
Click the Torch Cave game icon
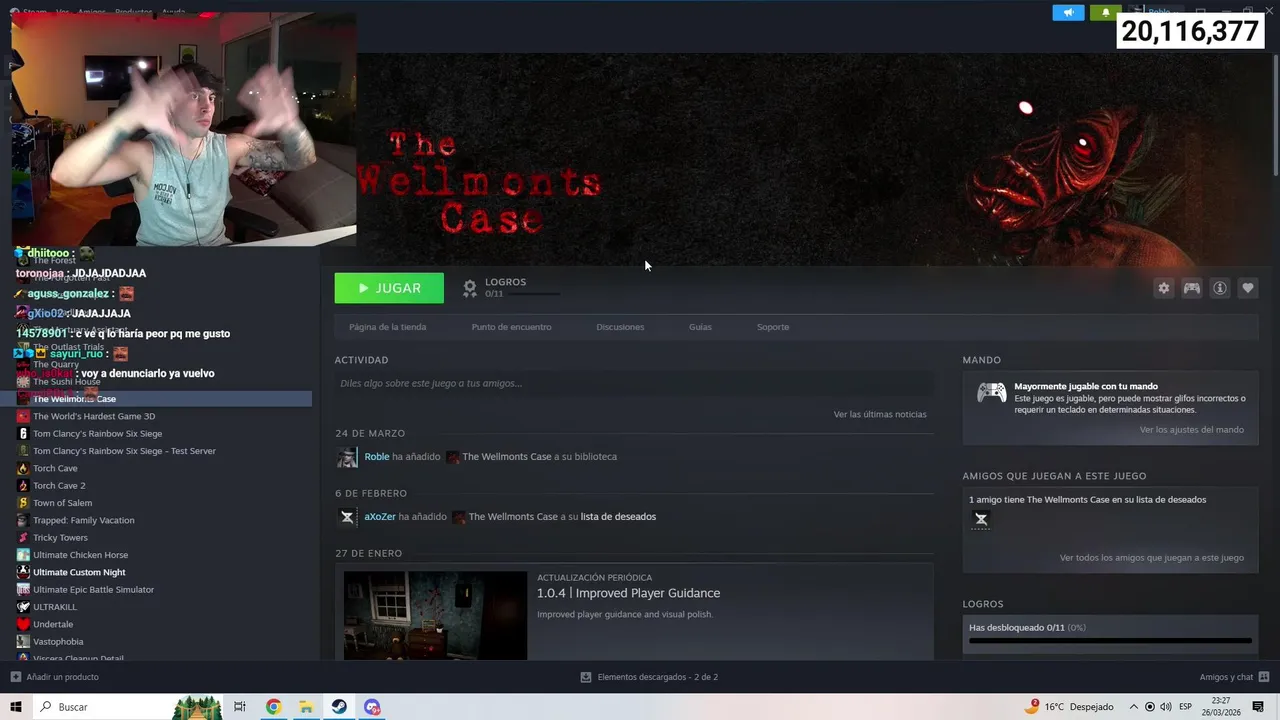click(x=23, y=468)
